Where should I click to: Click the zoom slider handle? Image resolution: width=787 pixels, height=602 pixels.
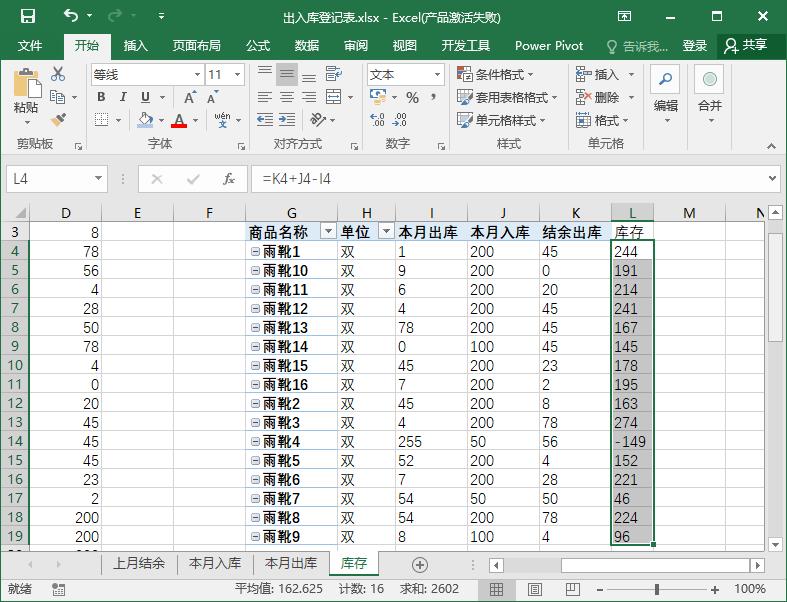point(657,589)
